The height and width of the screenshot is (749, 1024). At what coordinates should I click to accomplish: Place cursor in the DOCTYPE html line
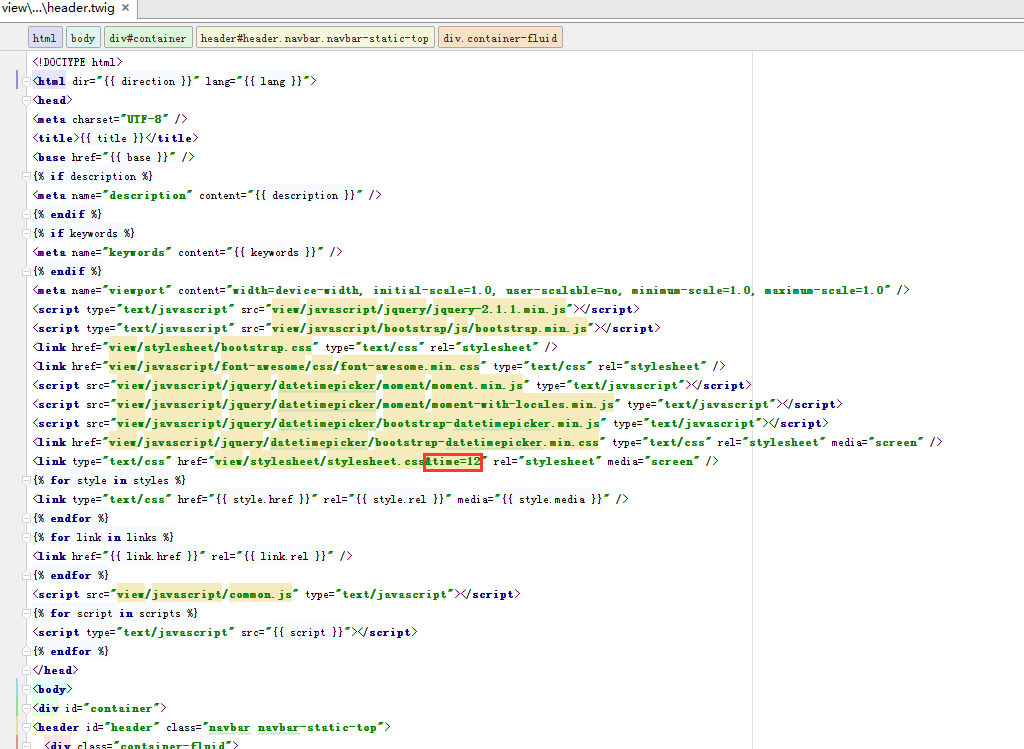click(78, 62)
